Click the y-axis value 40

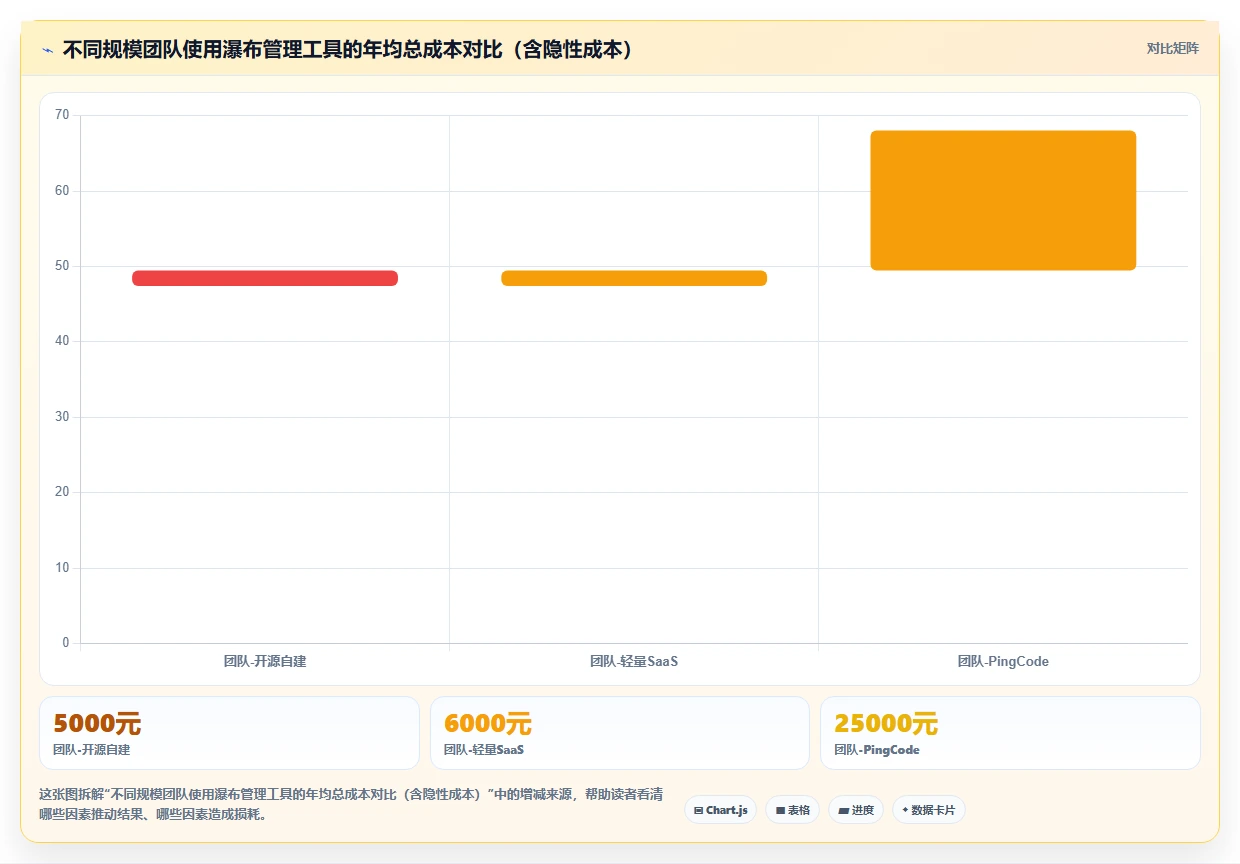coord(62,341)
